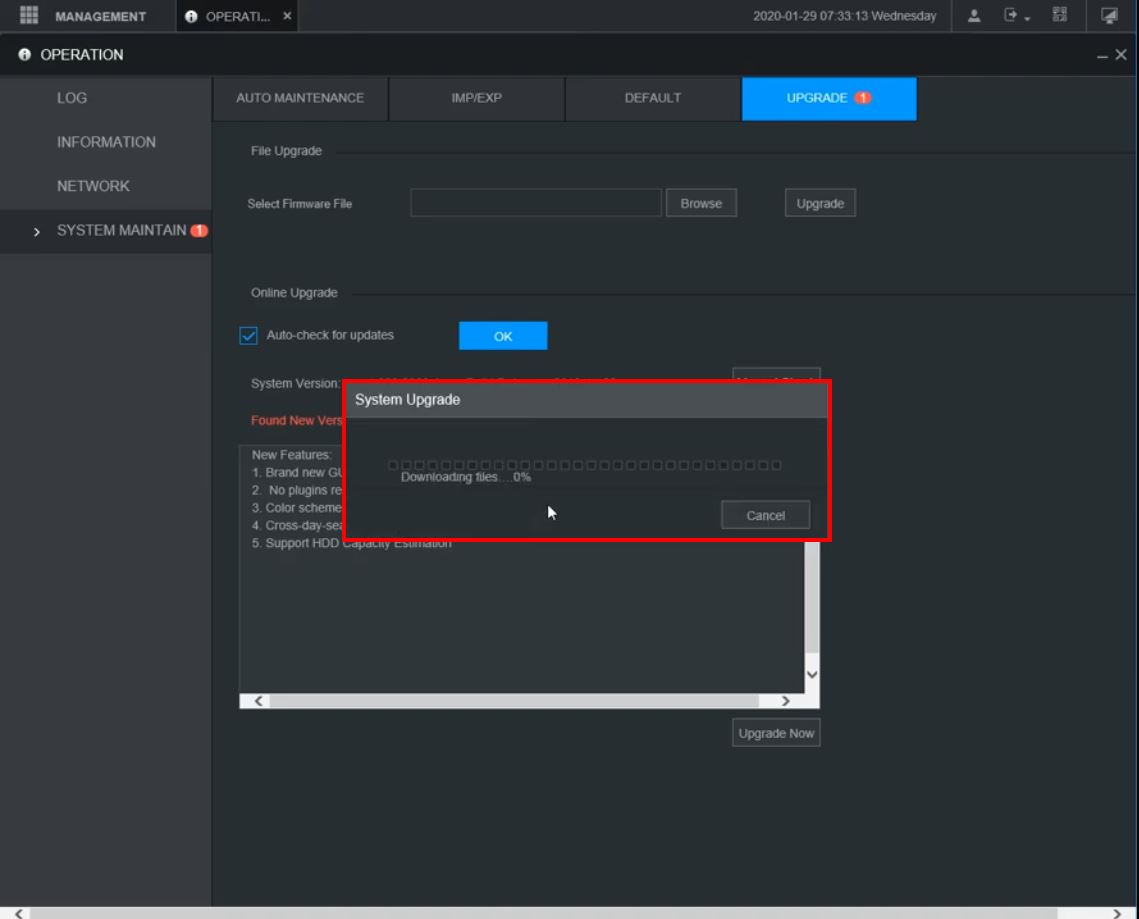1139x919 pixels.
Task: Click the Select Firmware File input field
Action: pos(536,203)
